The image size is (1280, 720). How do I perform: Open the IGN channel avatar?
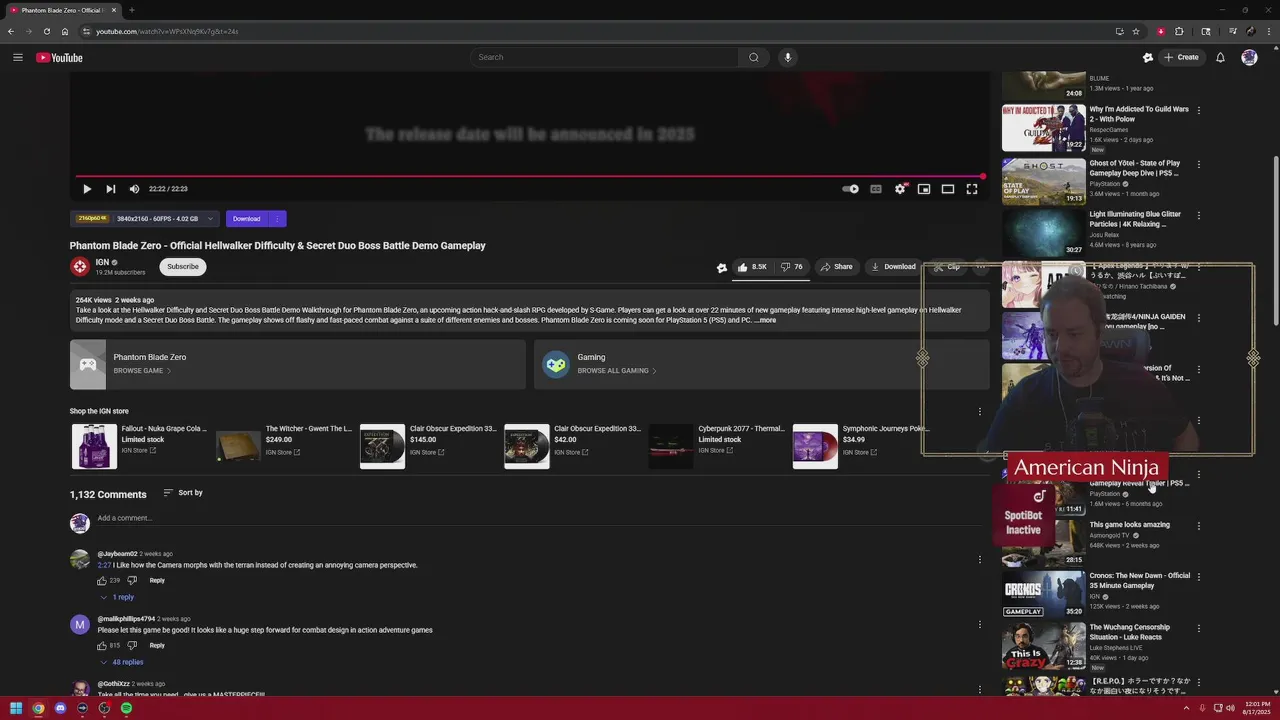tap(80, 266)
